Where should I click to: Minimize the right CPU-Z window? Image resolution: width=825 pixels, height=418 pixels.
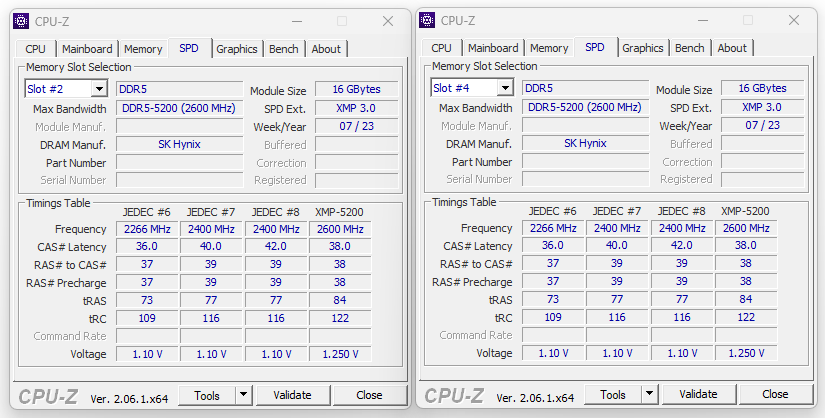click(x=703, y=20)
